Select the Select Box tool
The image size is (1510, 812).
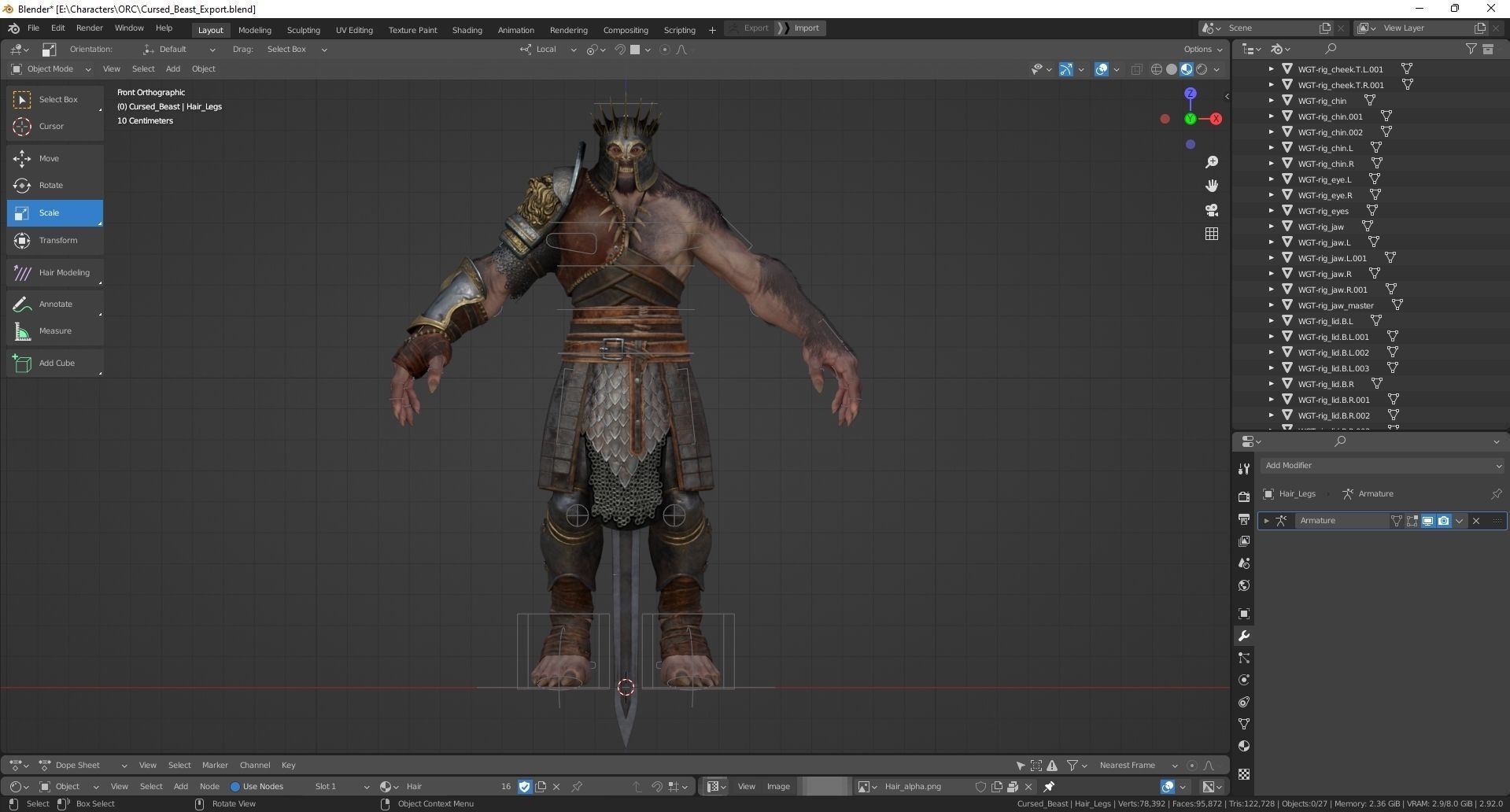tap(55, 99)
